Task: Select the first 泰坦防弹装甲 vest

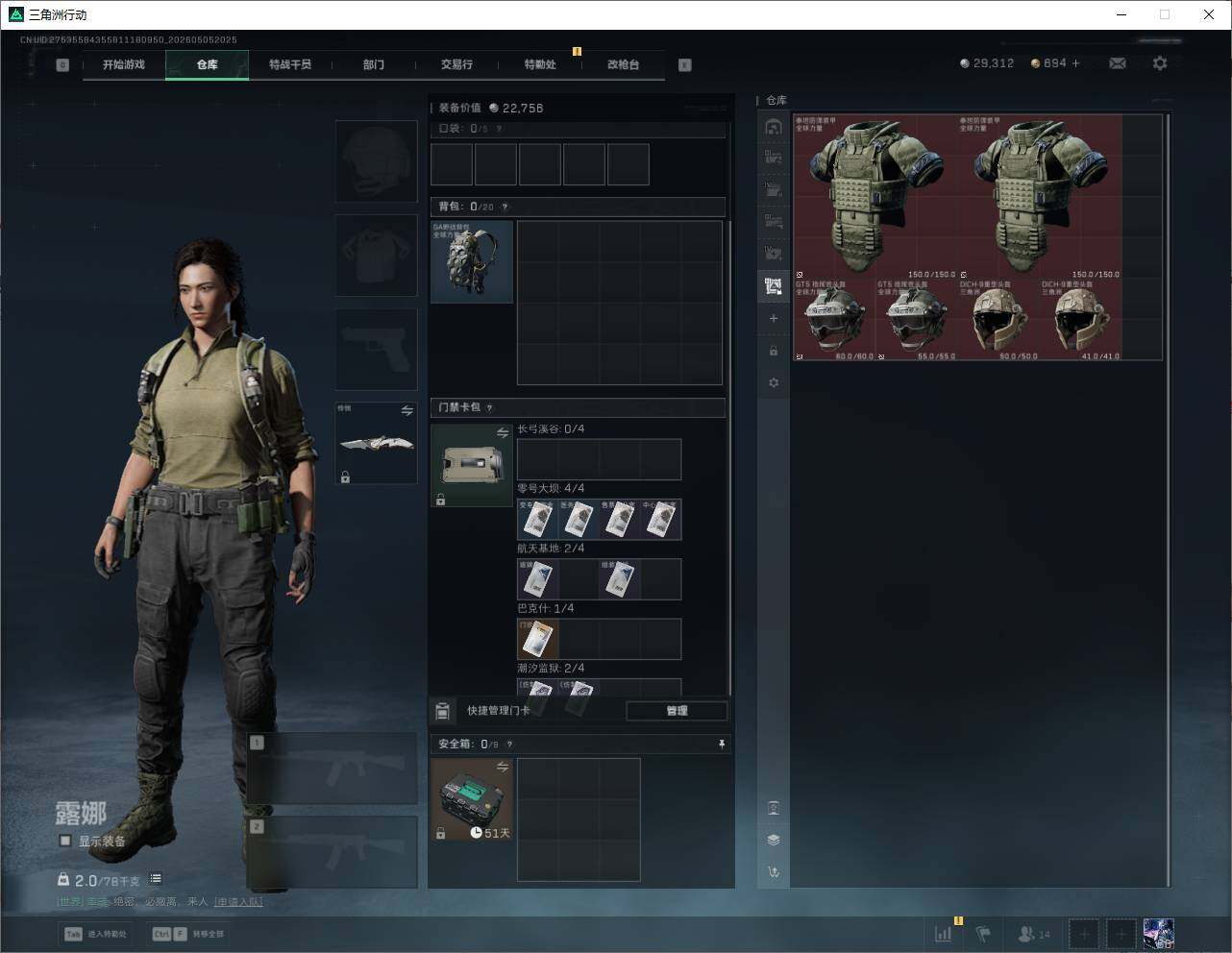Action: pos(875,198)
